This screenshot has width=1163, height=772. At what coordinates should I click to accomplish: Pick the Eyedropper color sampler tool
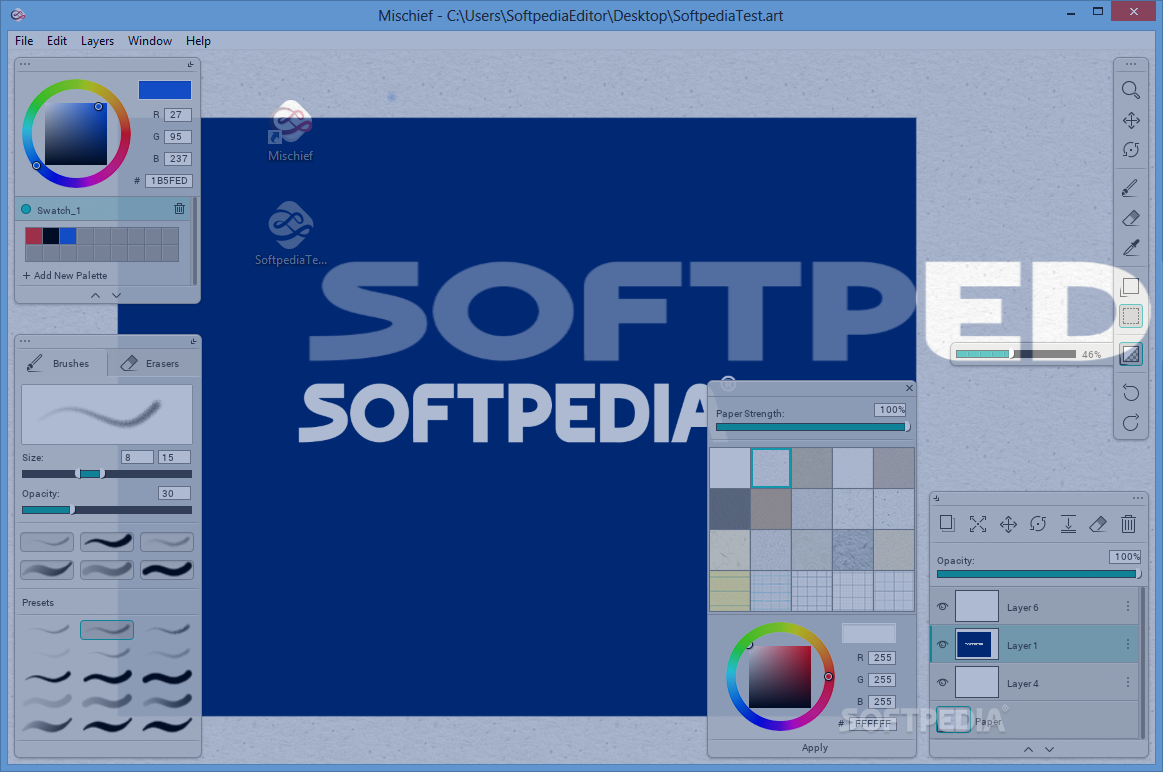click(x=1130, y=248)
